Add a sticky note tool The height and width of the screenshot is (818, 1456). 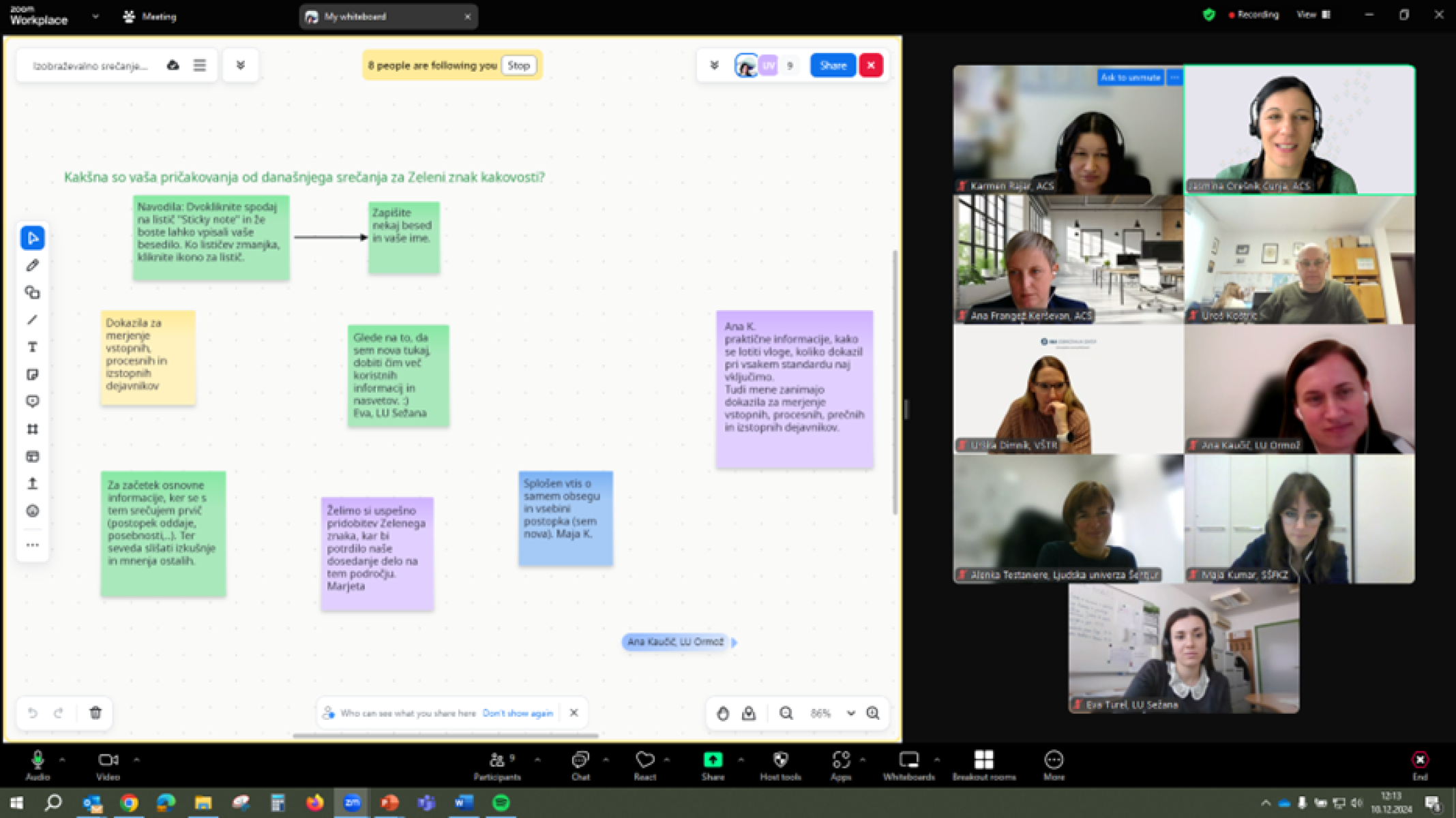(x=32, y=374)
